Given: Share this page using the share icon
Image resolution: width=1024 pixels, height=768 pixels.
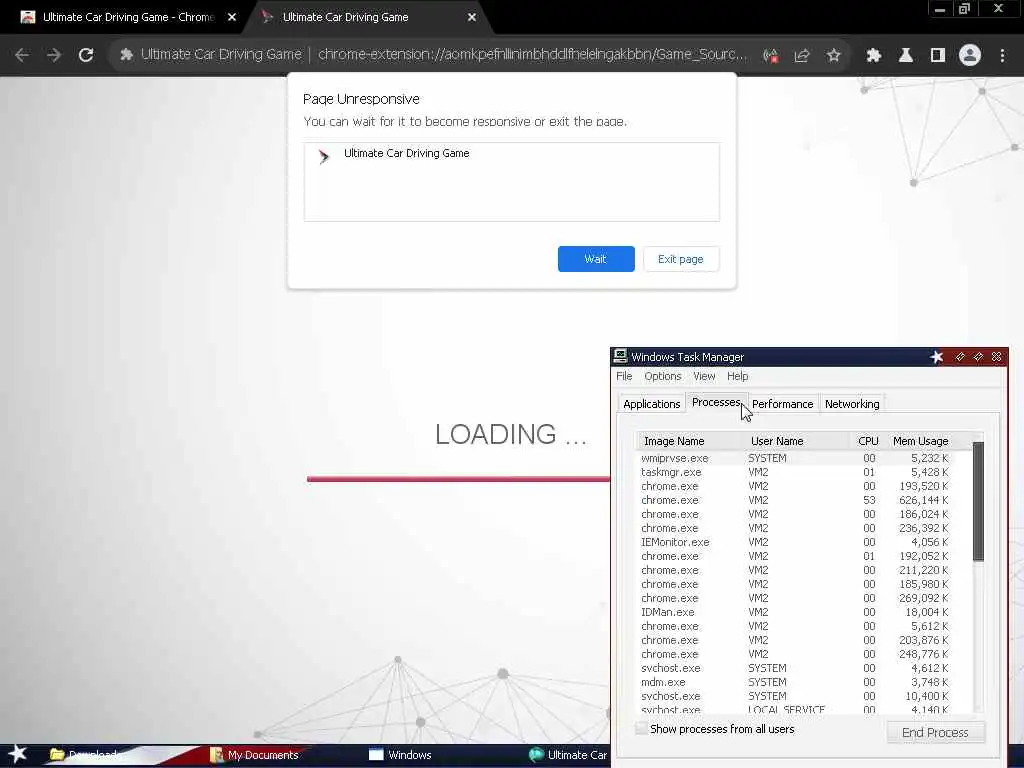Looking at the screenshot, I should click(x=802, y=56).
